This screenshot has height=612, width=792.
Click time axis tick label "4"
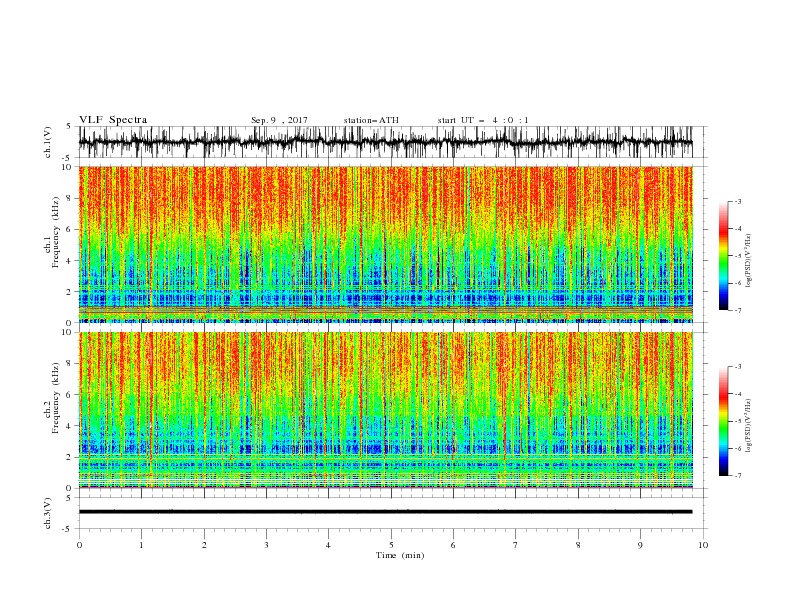tap(328, 545)
